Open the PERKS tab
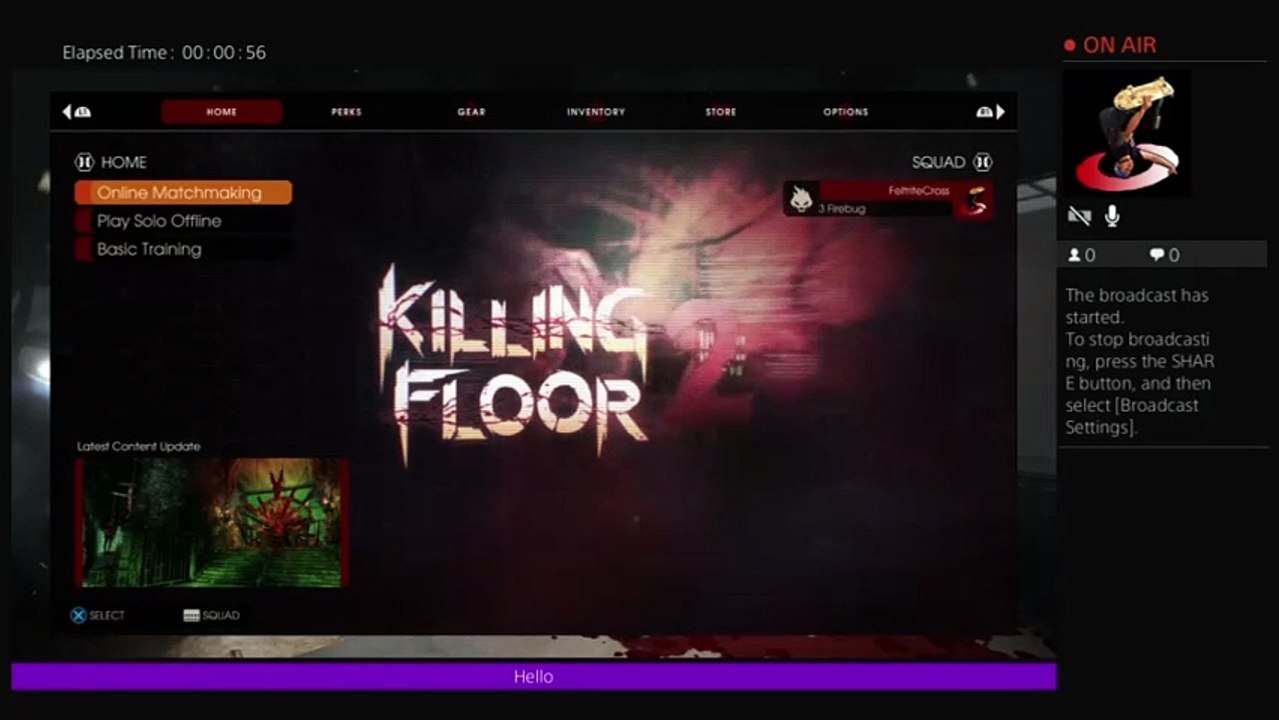The width and height of the screenshot is (1279, 720). point(346,112)
